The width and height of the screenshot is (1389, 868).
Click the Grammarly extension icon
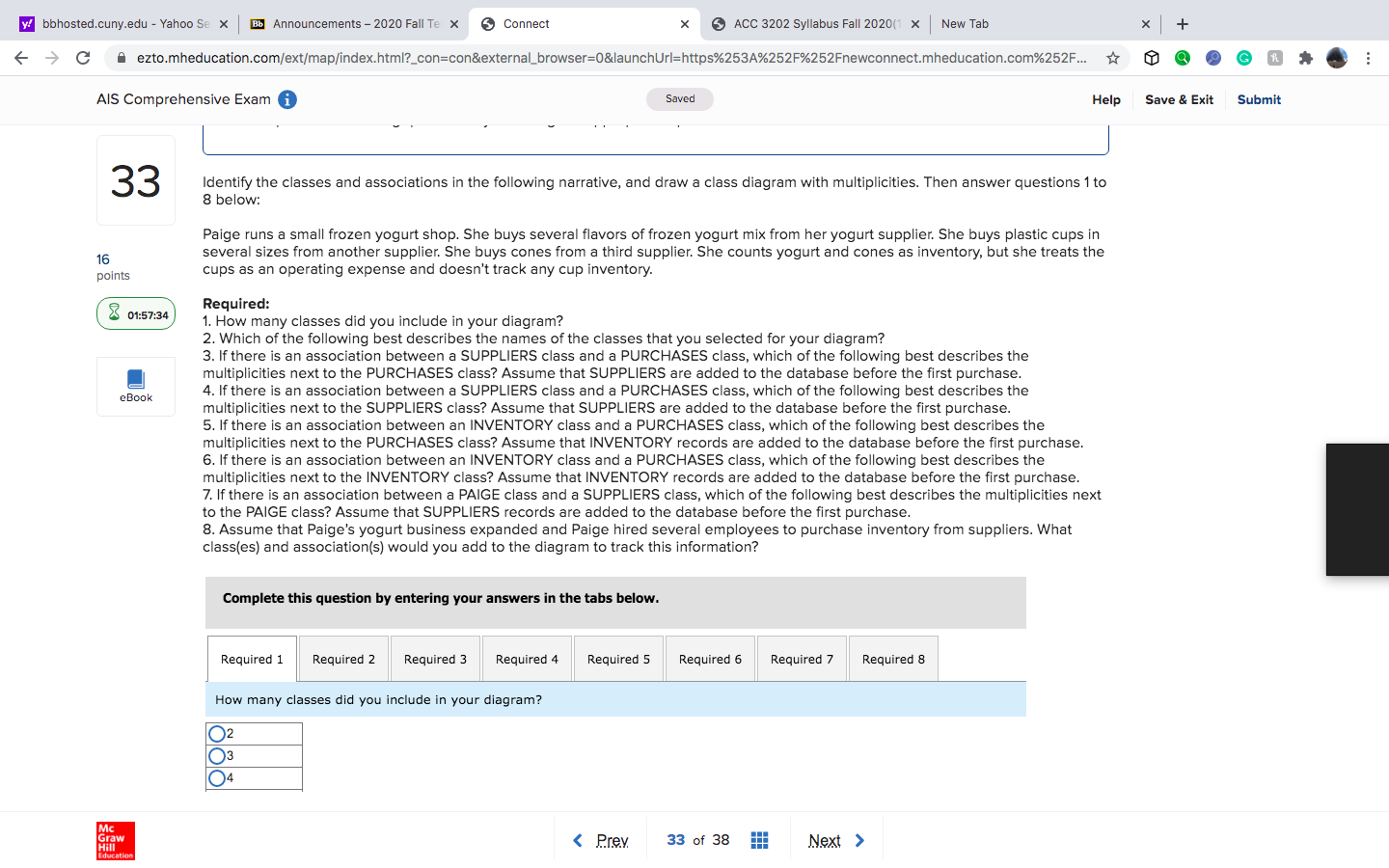coord(1244,58)
